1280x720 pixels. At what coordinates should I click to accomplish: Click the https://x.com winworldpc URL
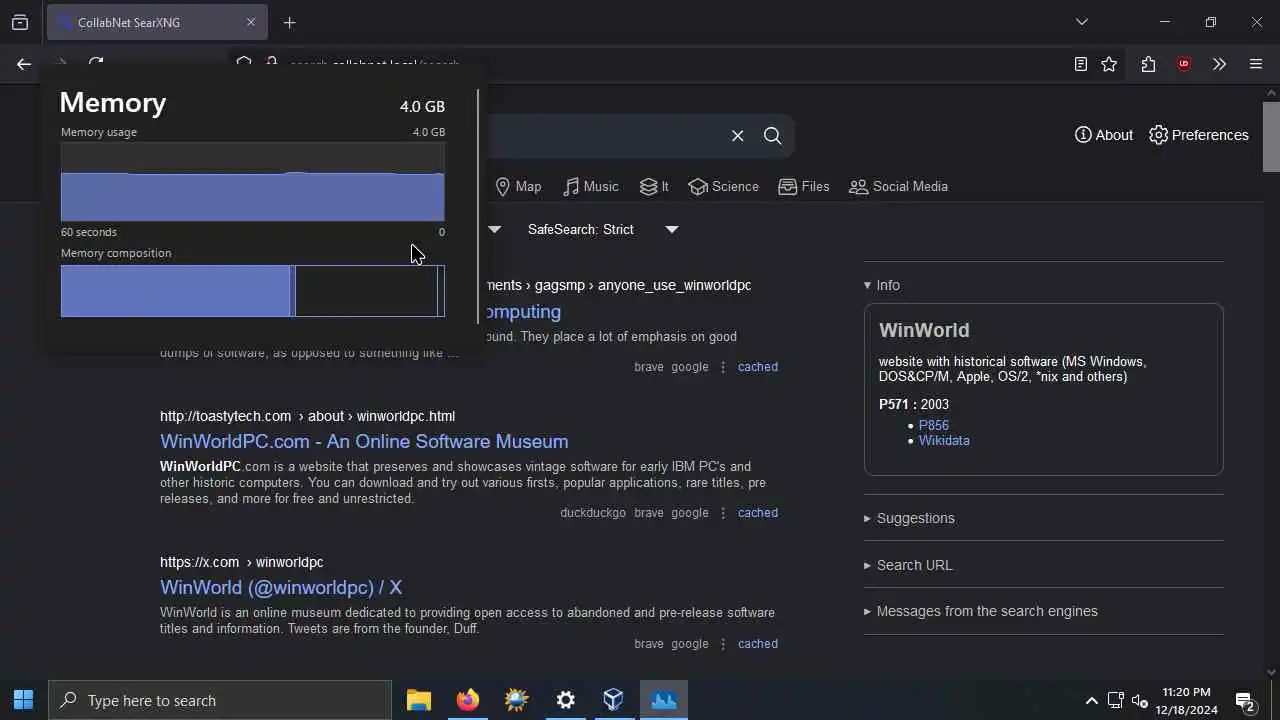242,562
